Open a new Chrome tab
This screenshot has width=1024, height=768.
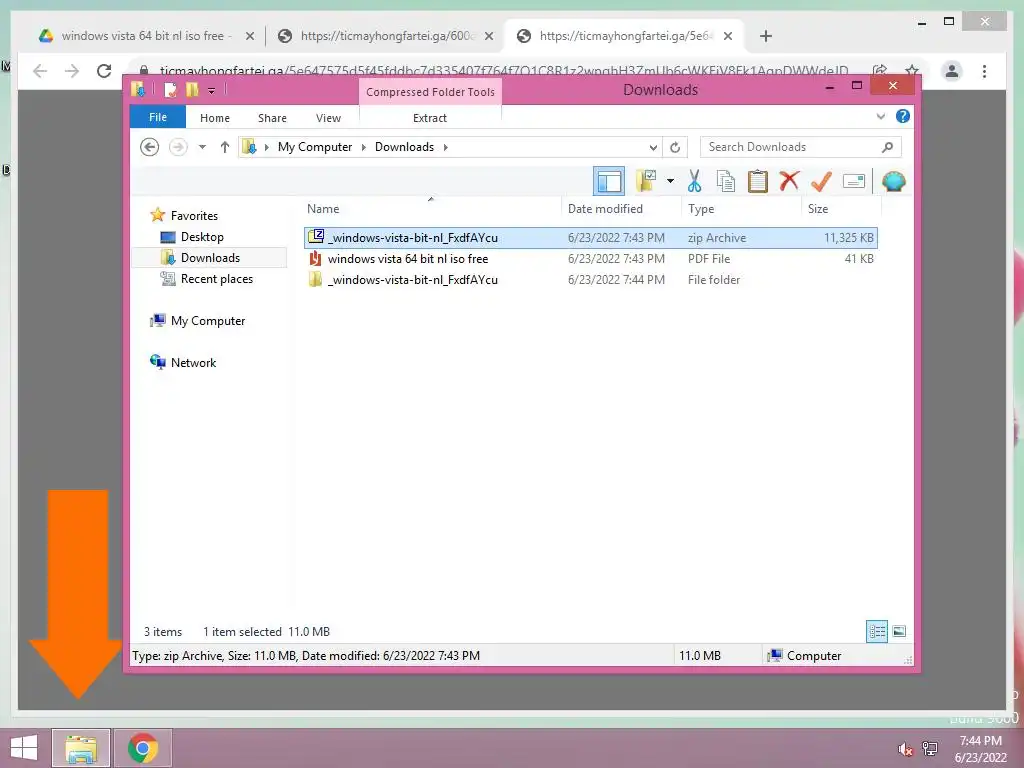click(x=766, y=36)
